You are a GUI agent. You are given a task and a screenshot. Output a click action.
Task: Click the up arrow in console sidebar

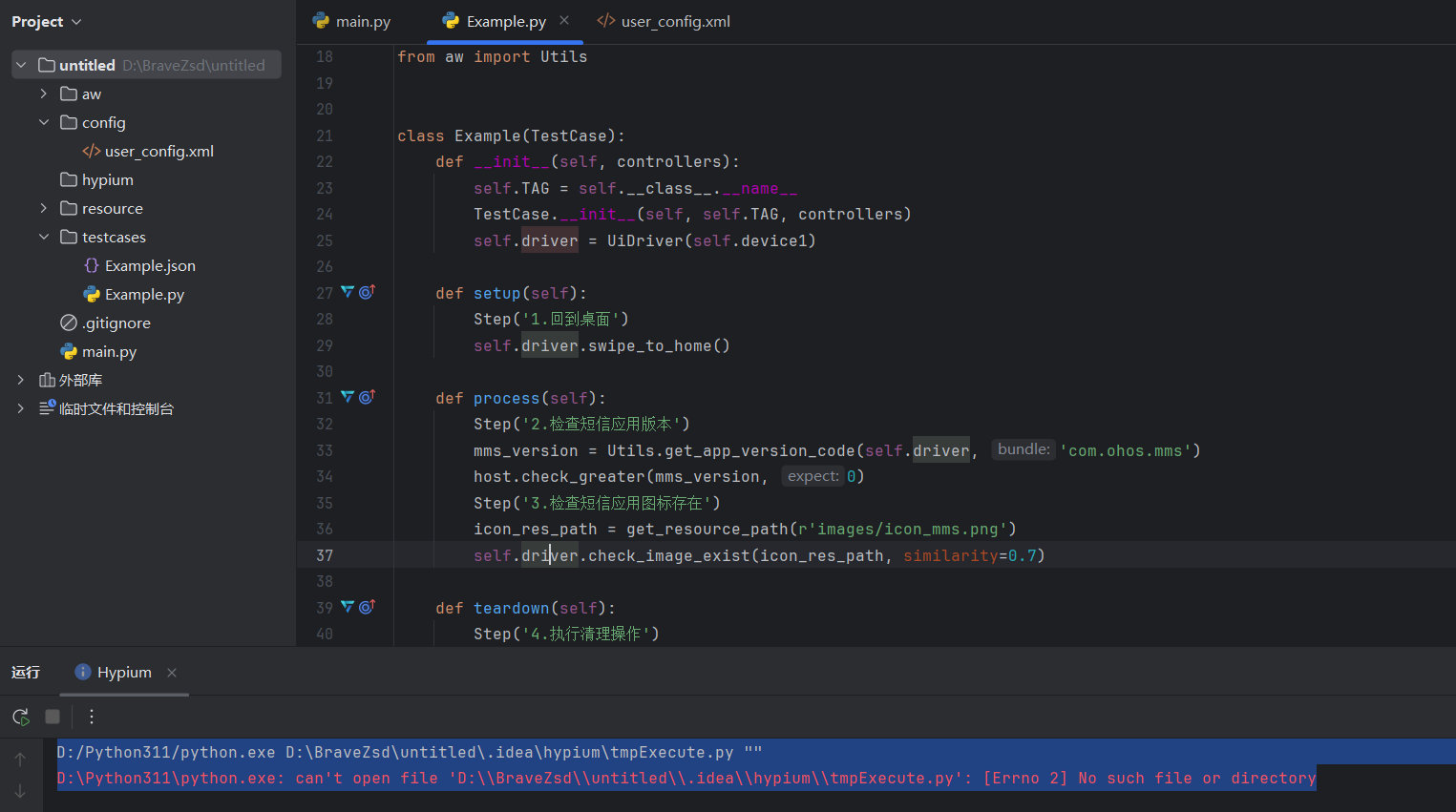tap(20, 760)
